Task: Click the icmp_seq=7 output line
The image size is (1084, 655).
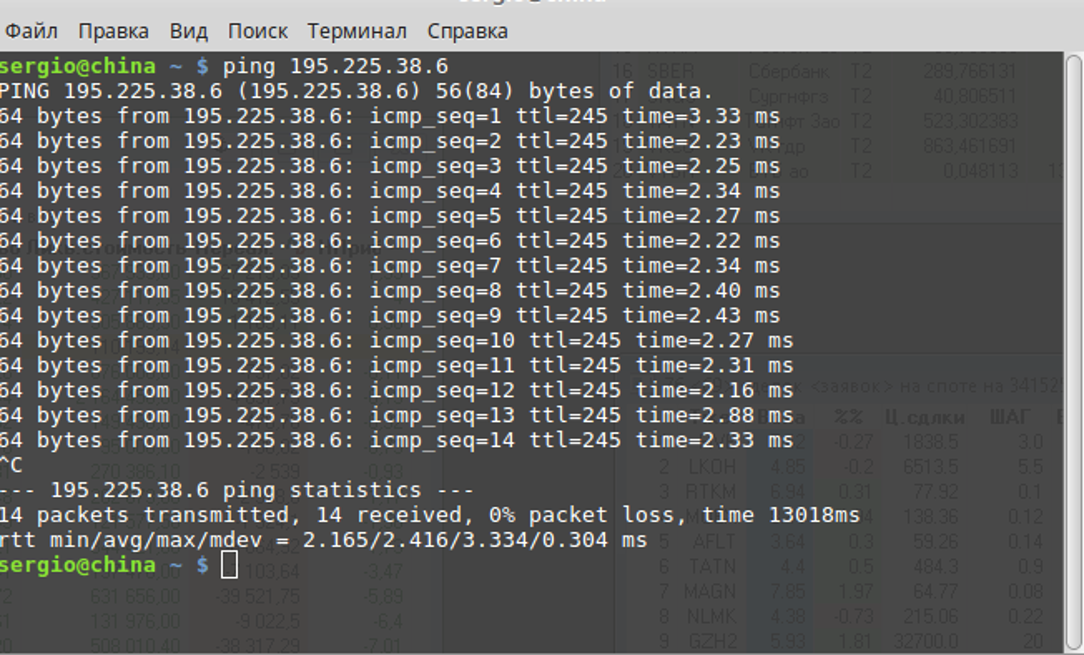Action: [x=390, y=266]
